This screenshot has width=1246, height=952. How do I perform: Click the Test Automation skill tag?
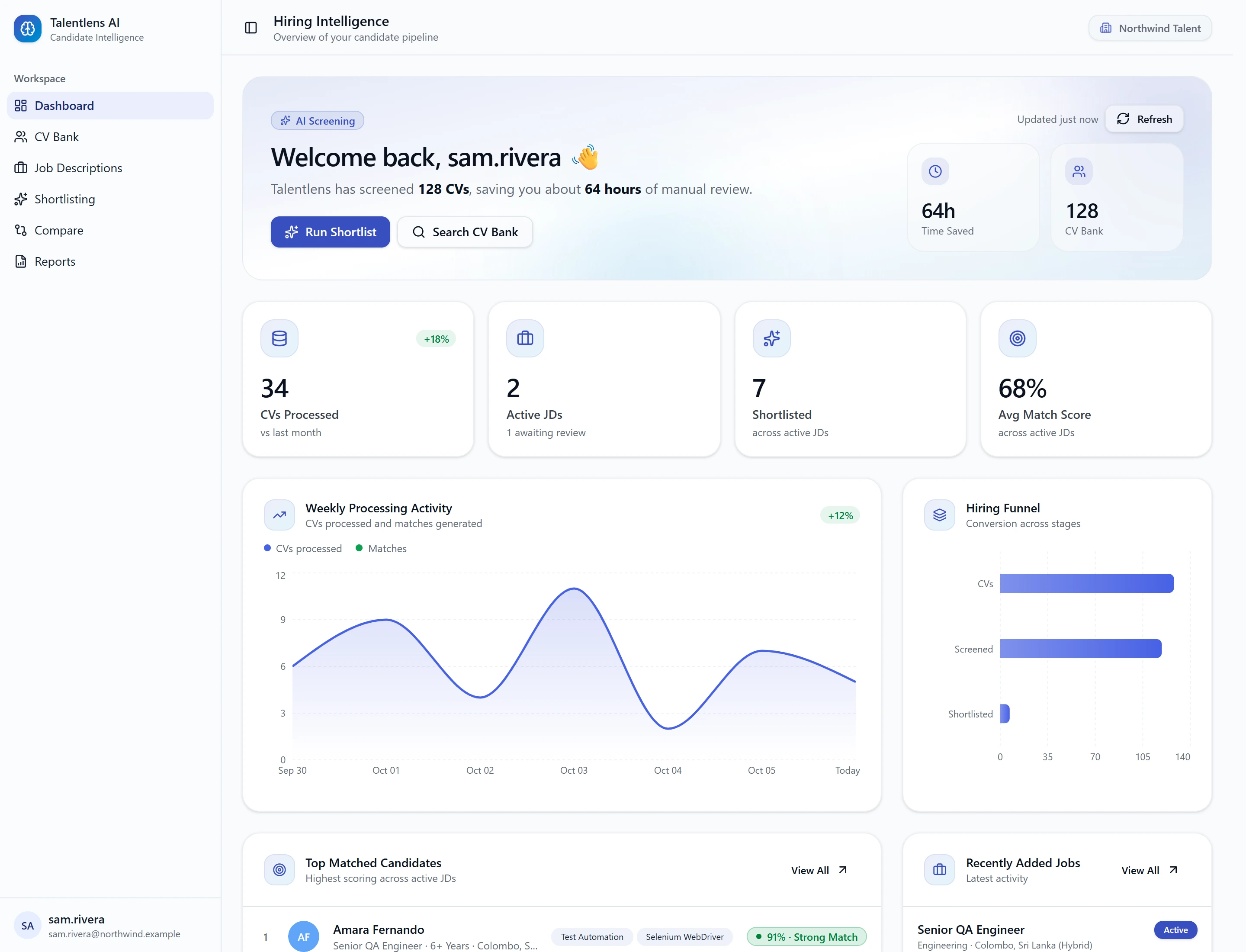pos(591,937)
